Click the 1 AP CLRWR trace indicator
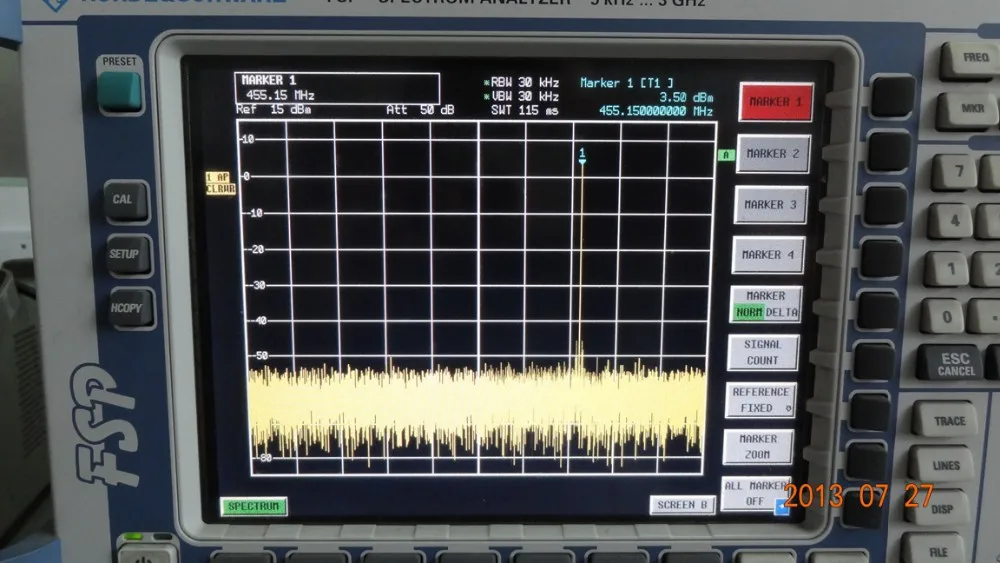The height and width of the screenshot is (563, 1000). click(220, 183)
